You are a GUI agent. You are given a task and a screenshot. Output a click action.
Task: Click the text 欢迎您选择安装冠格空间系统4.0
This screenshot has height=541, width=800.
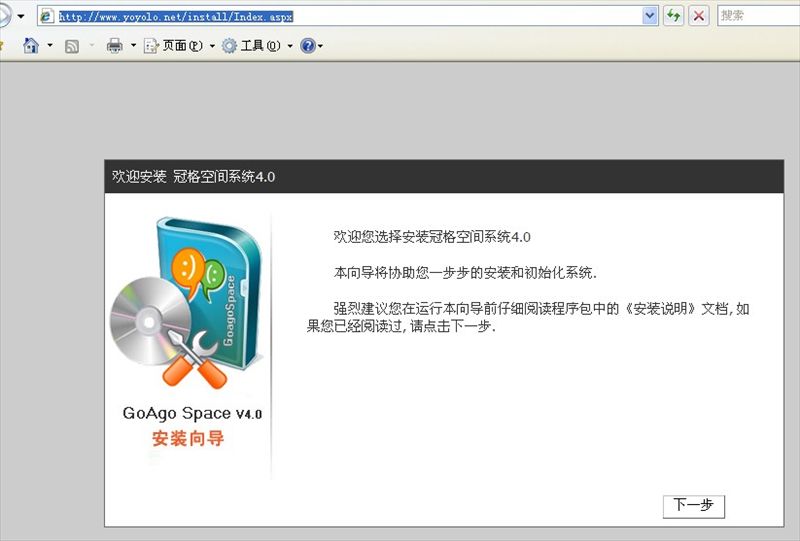tap(432, 237)
